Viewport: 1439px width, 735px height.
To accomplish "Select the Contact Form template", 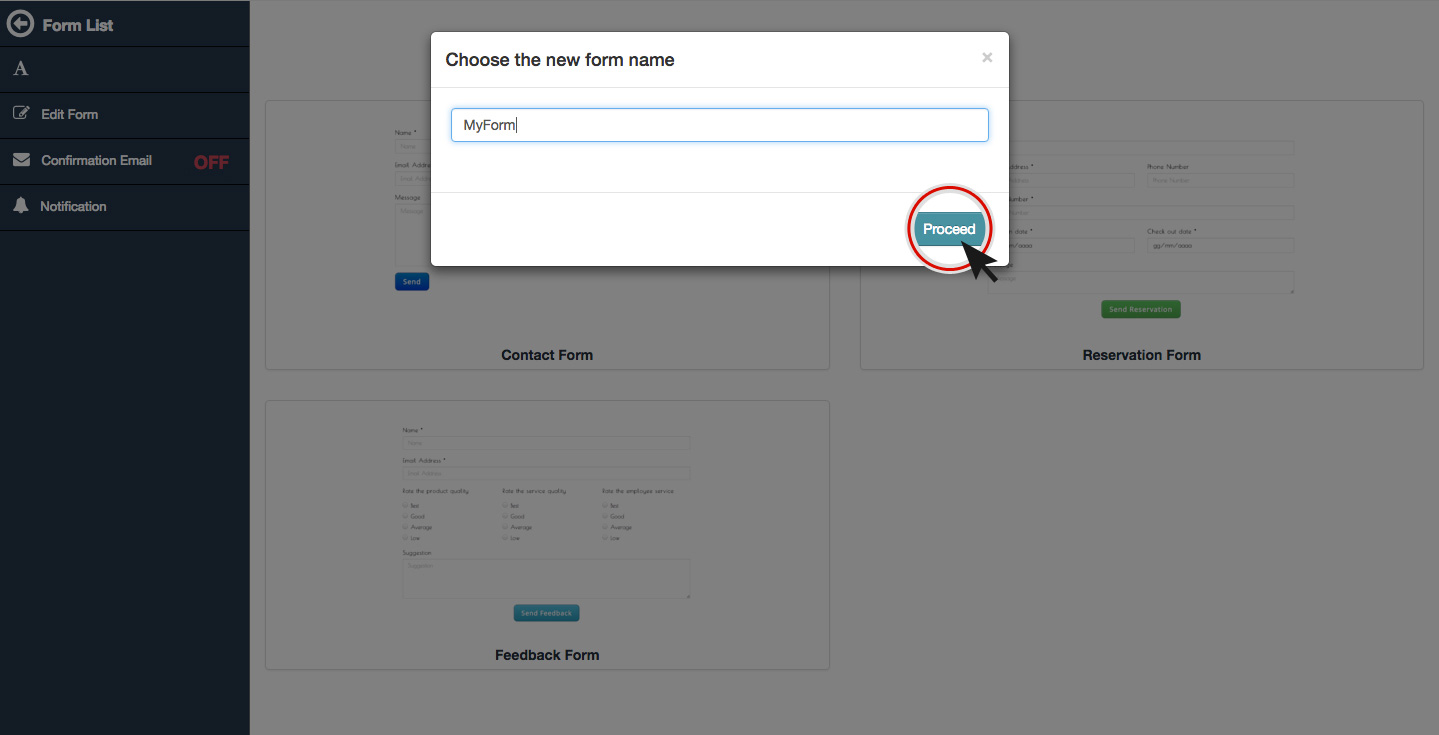I will click(547, 235).
